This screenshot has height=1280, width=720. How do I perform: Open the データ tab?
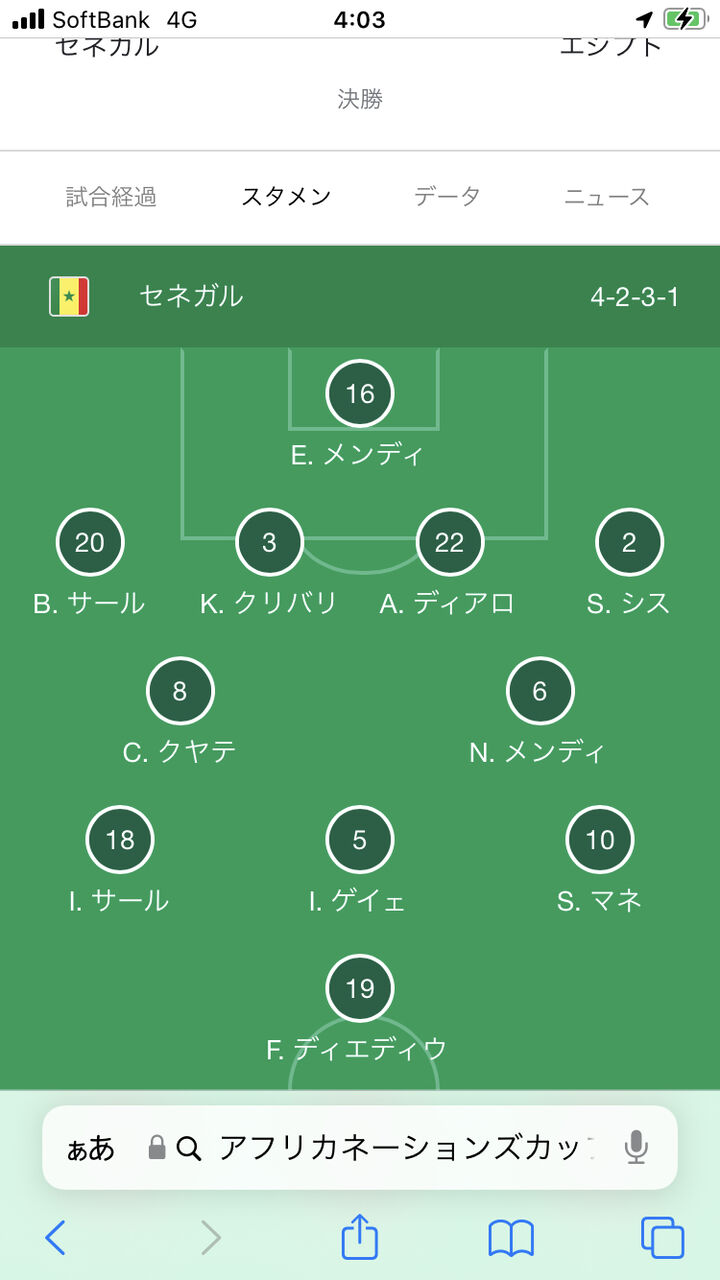pos(447,197)
